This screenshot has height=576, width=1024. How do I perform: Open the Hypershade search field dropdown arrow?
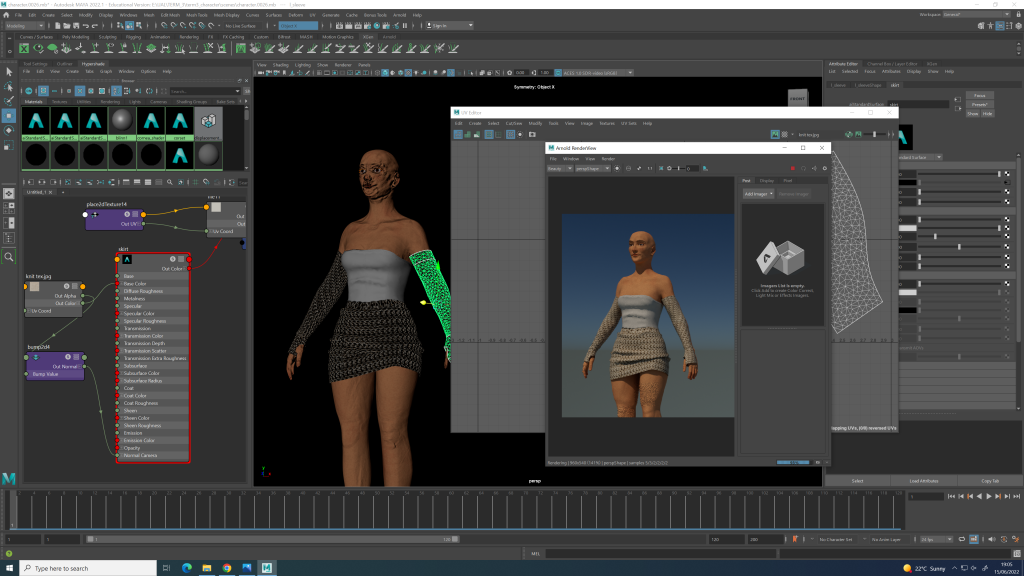click(x=237, y=91)
